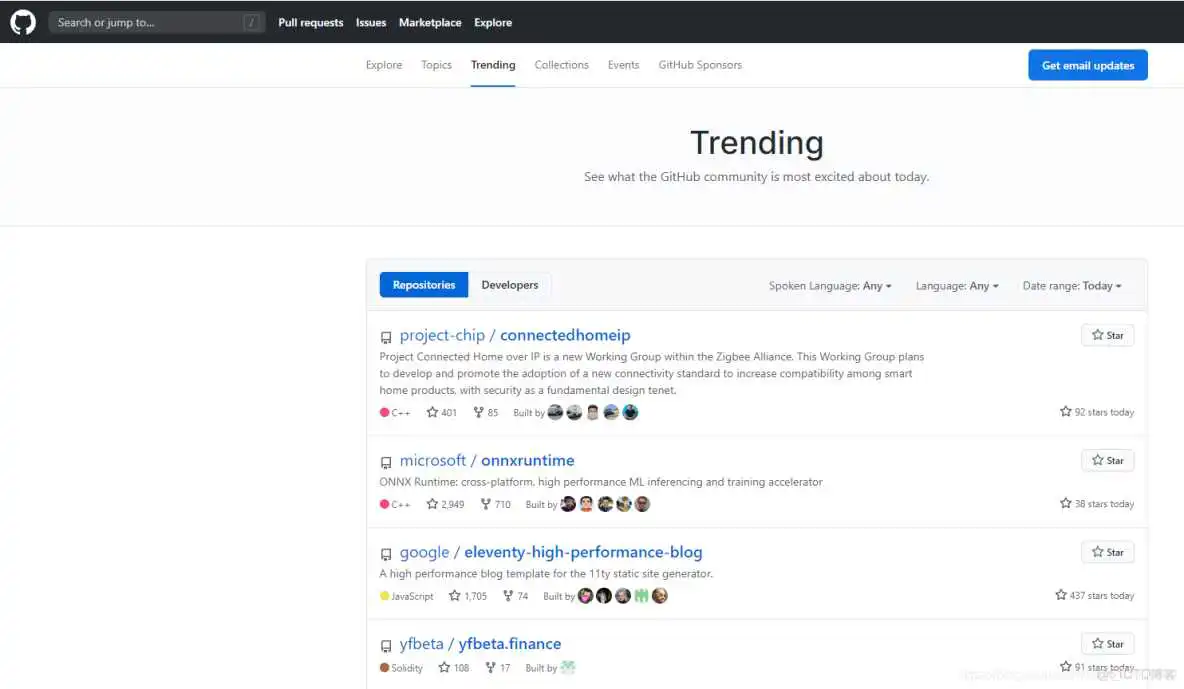1184x689 pixels.
Task: Click the slash shortcut key in search
Action: [x=252, y=23]
